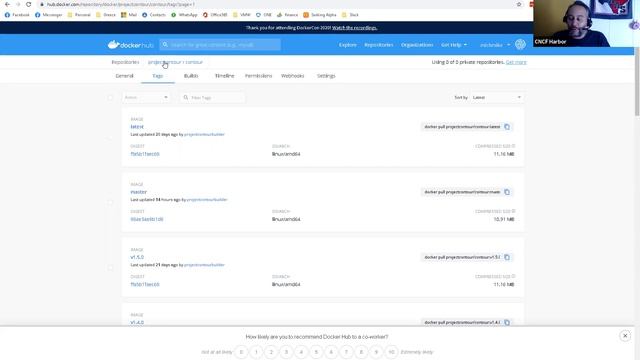Click the Filter Tags input field
This screenshot has height=360, width=640.
213,98
